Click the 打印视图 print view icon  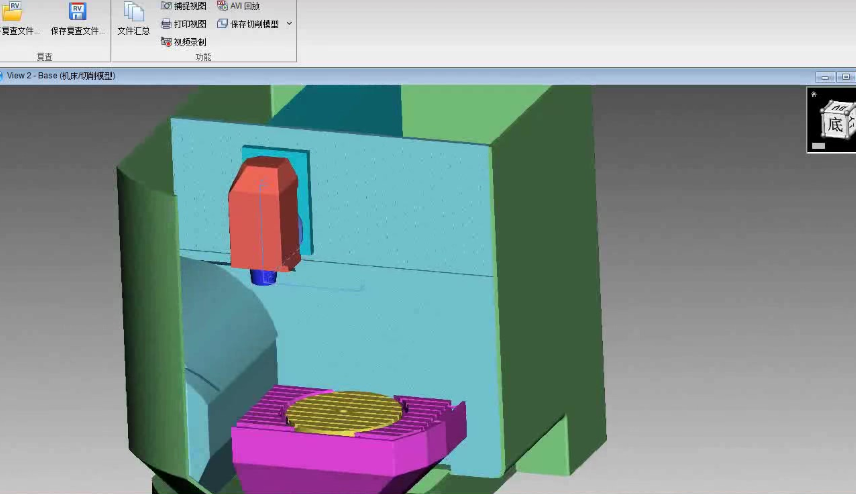click(183, 24)
